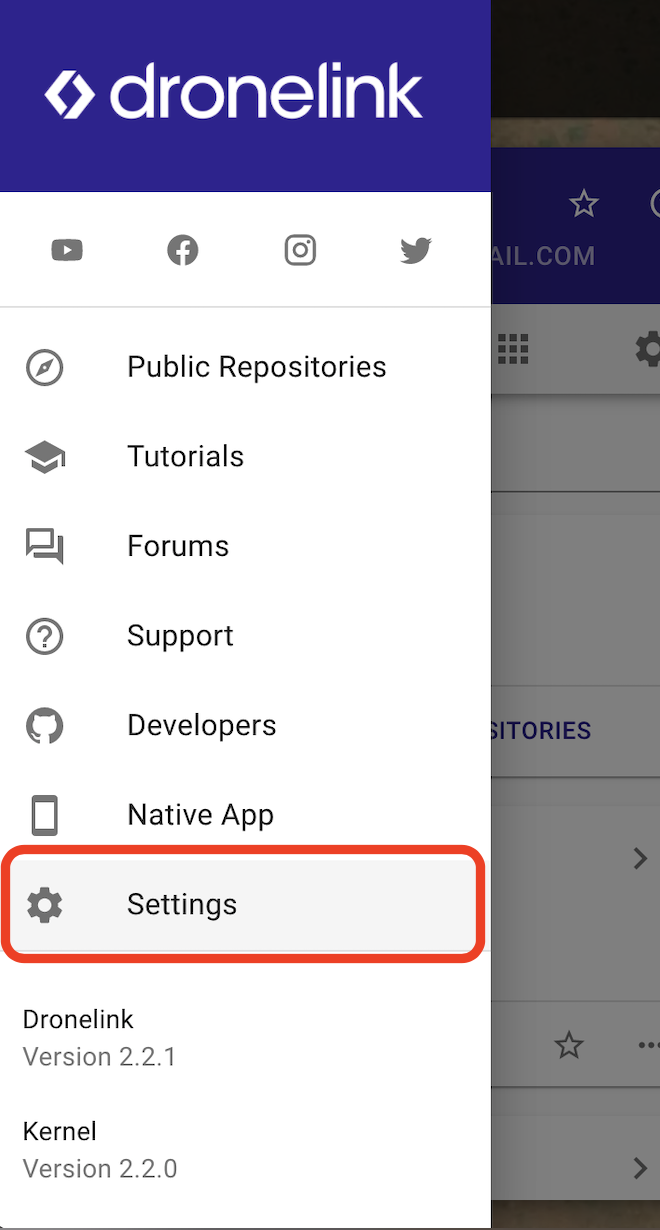Click the compass icon for Public Repositories
The width and height of the screenshot is (660, 1230).
point(45,367)
